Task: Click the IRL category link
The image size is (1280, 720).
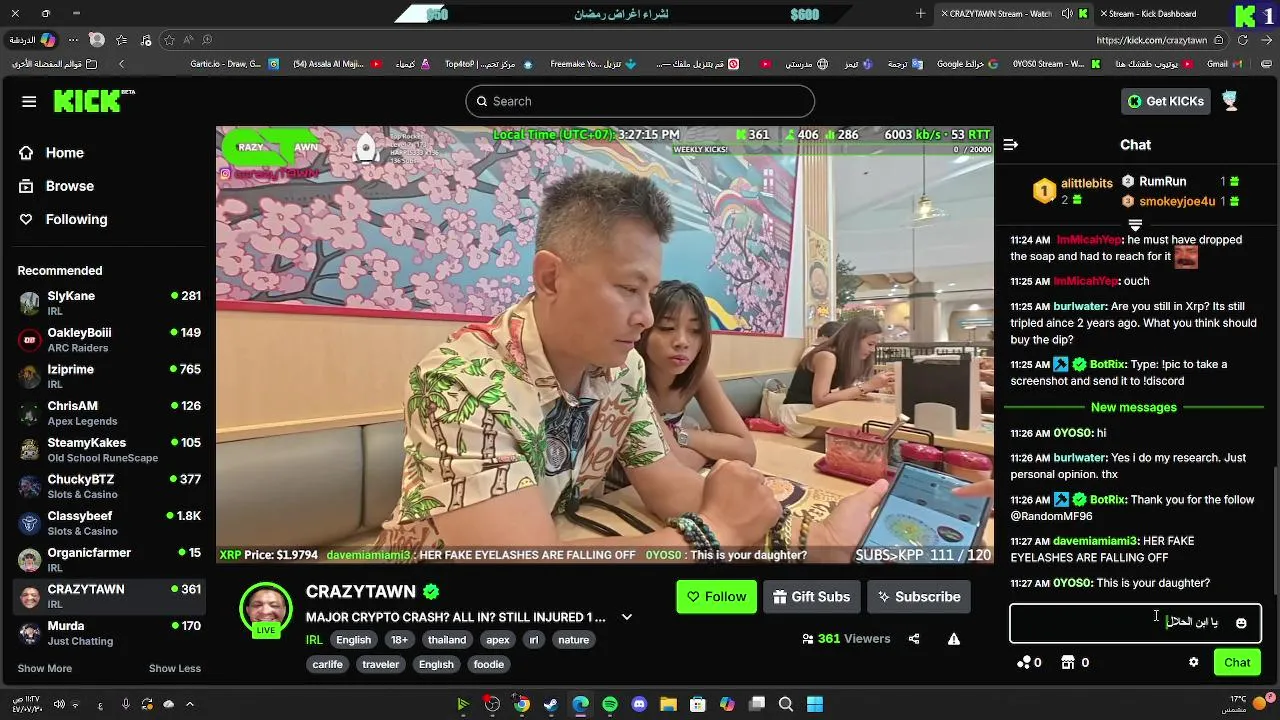Action: (x=314, y=640)
